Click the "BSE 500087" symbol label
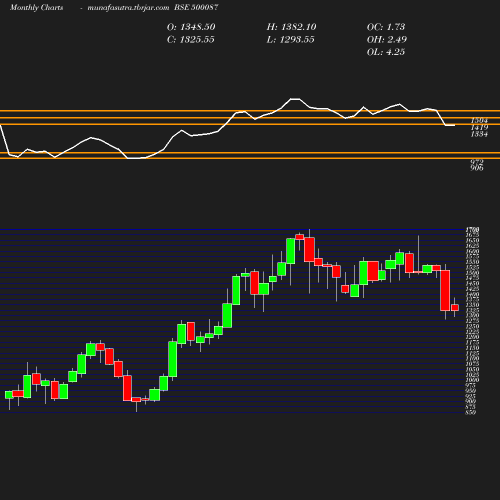500x500 pixels. pyautogui.click(x=196, y=7)
